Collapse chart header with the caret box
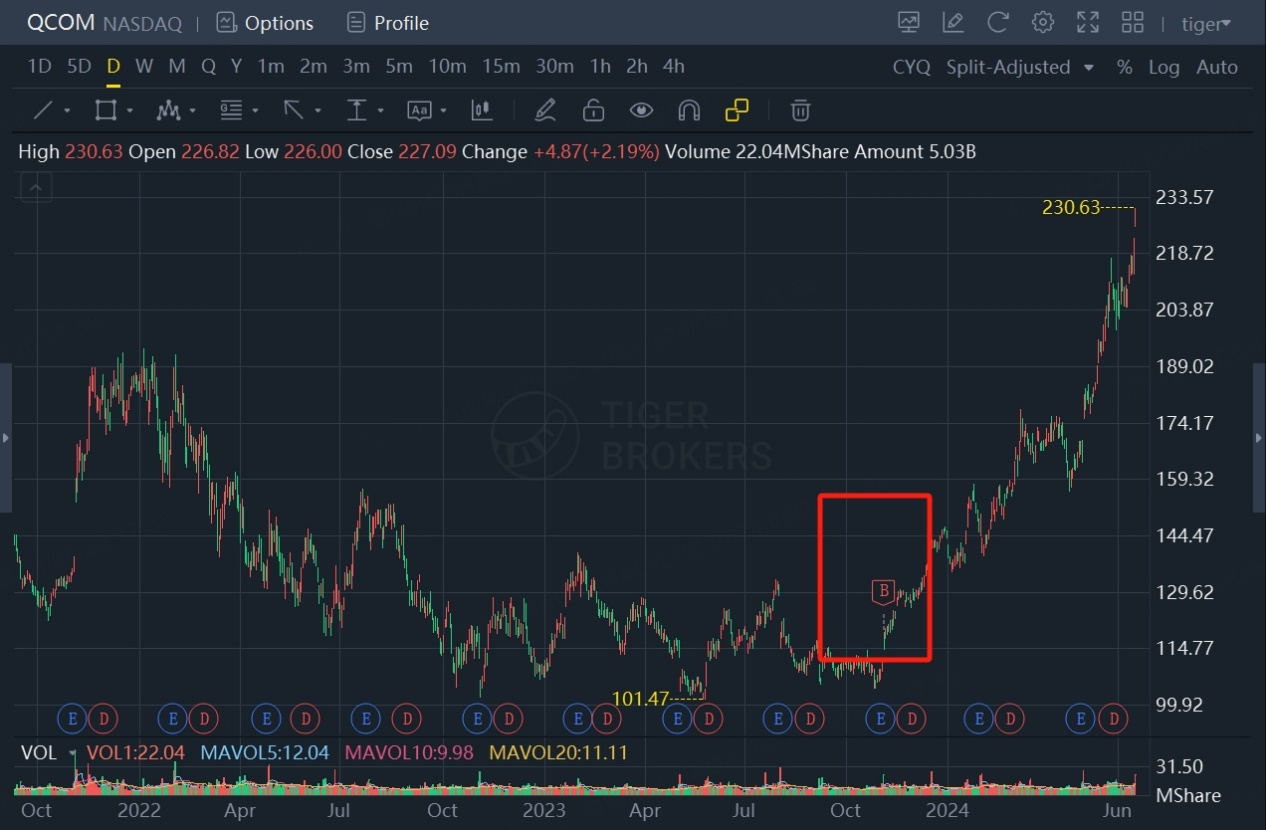This screenshot has width=1266, height=830. click(x=36, y=187)
